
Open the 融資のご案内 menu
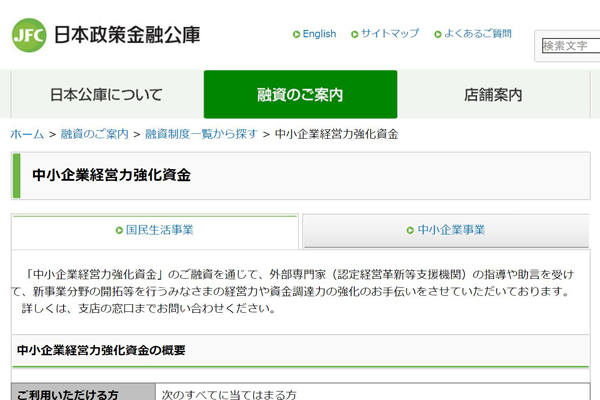coord(300,94)
